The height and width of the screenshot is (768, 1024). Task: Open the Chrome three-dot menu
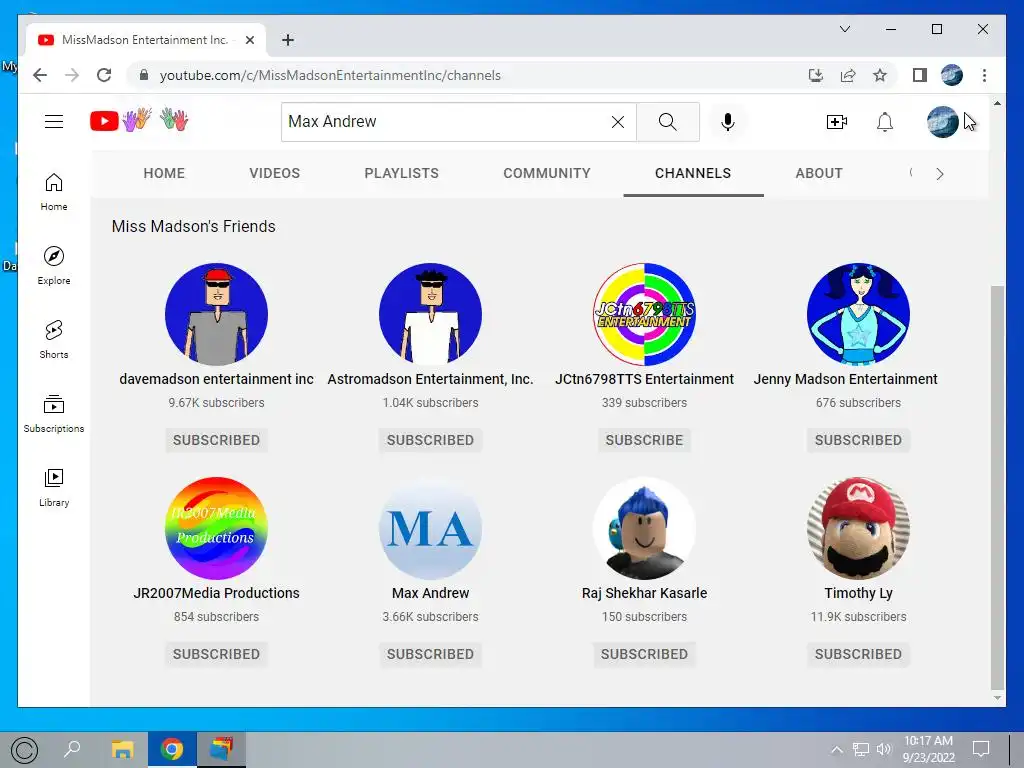984,75
